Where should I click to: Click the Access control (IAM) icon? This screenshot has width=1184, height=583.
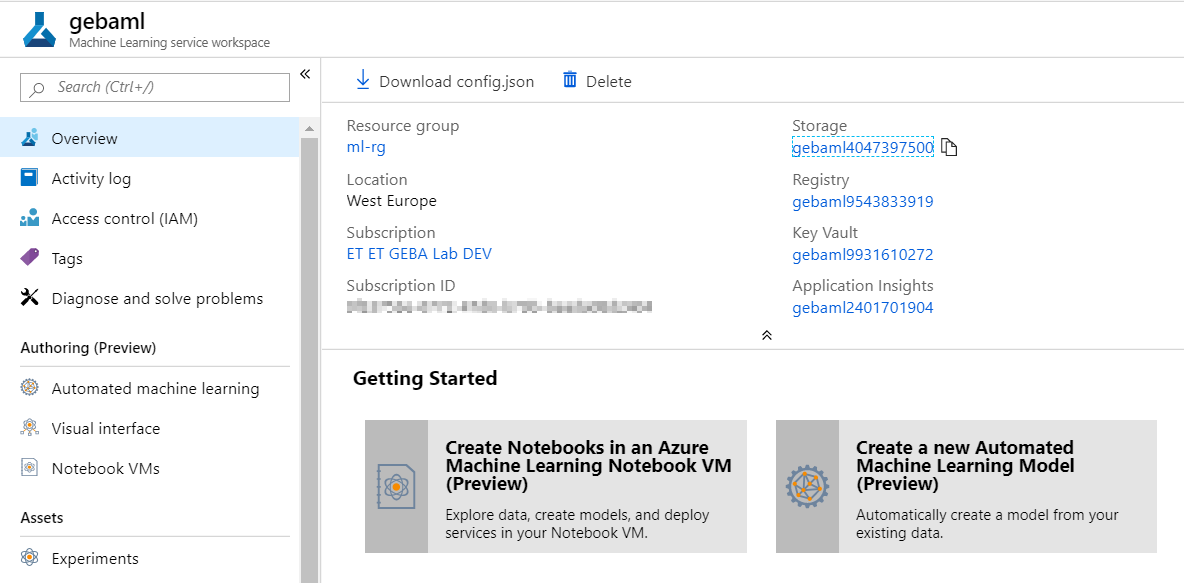point(30,218)
